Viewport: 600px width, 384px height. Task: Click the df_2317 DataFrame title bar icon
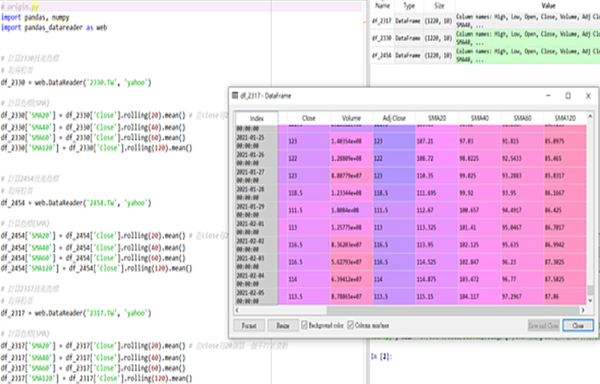tap(235, 96)
